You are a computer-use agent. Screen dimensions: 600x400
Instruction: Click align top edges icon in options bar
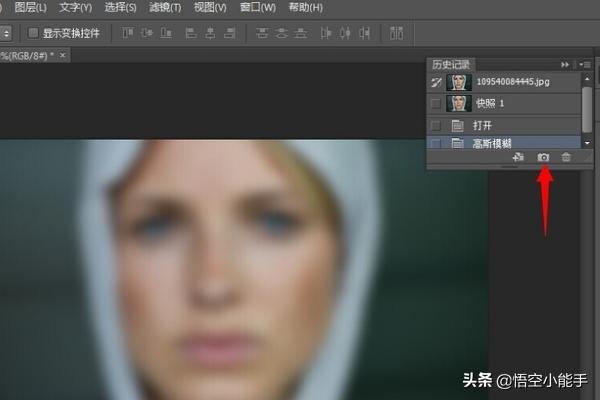pos(128,33)
